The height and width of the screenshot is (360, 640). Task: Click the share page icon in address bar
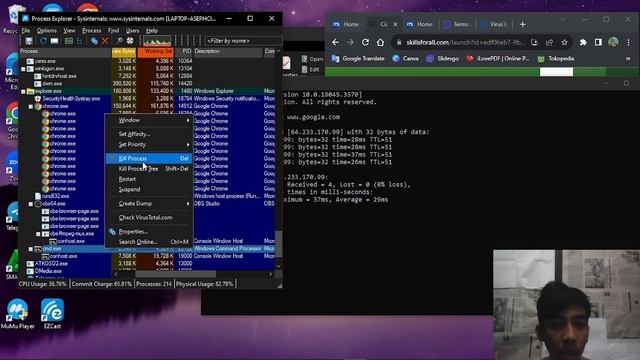tap(549, 42)
